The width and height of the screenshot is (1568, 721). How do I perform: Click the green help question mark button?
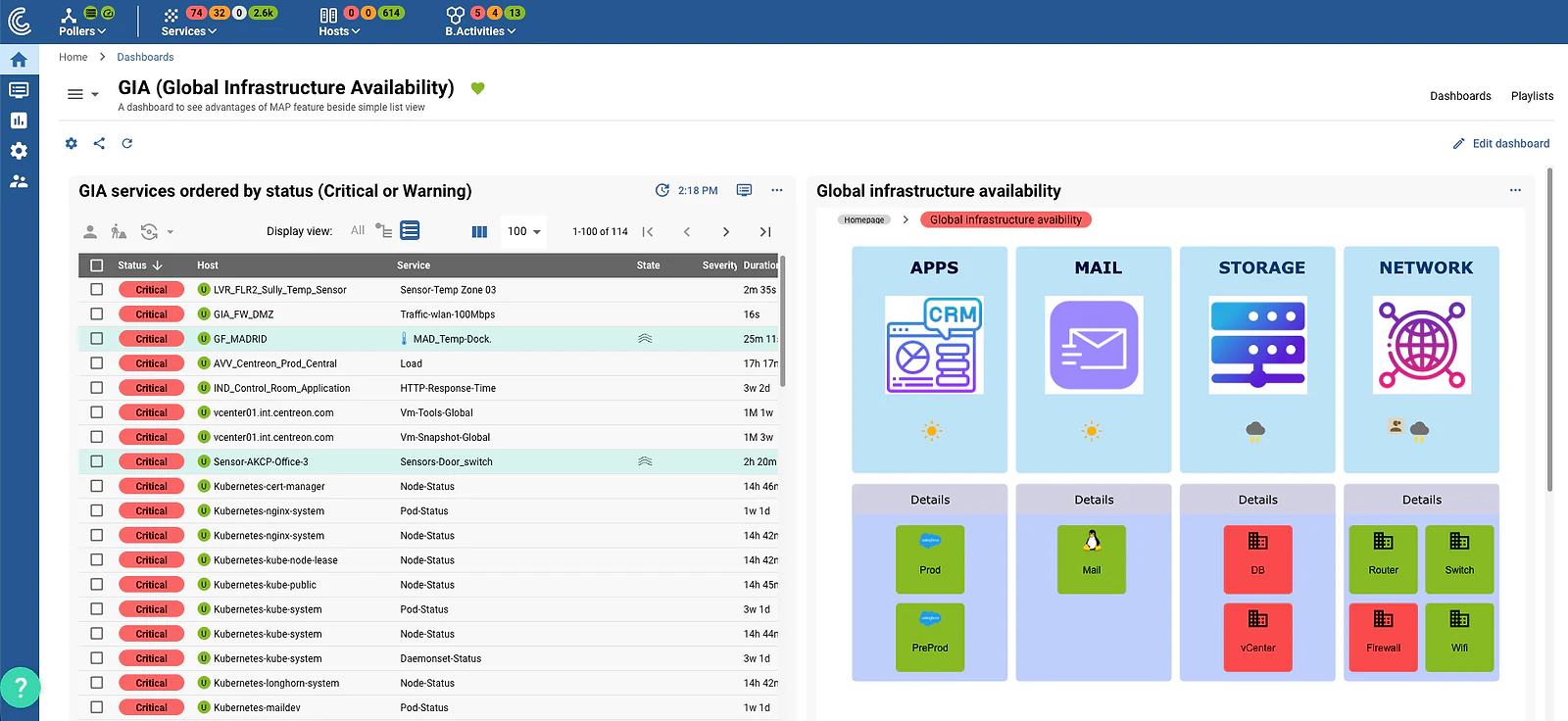[x=20, y=687]
